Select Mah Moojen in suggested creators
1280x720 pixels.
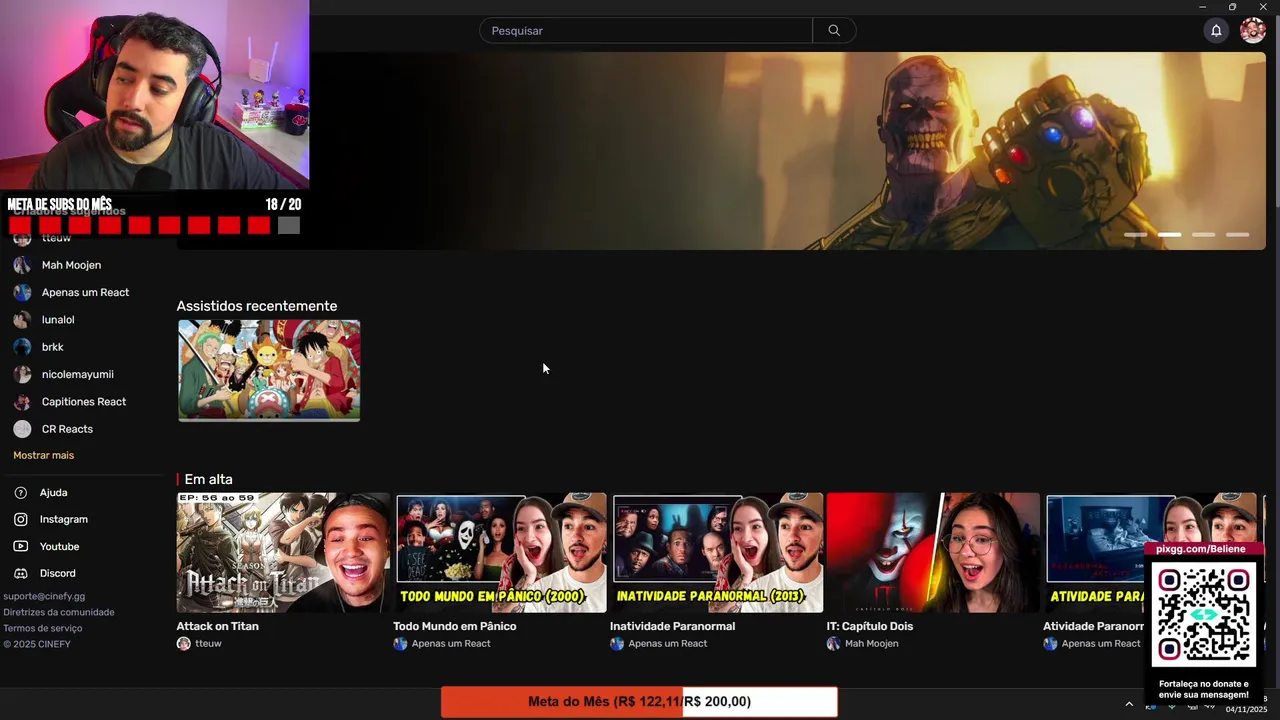pos(71,265)
